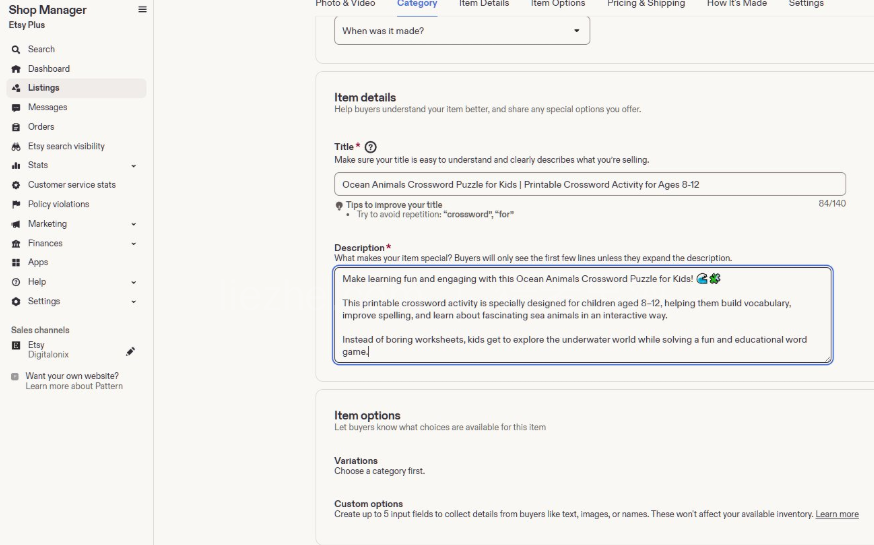Click the Pattern website icon

coord(15,377)
